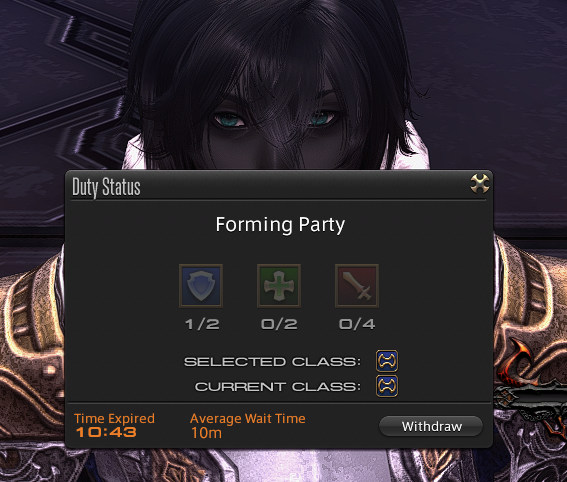Click the Time Expired label
Viewport: 567px width, 482px height.
(114, 418)
